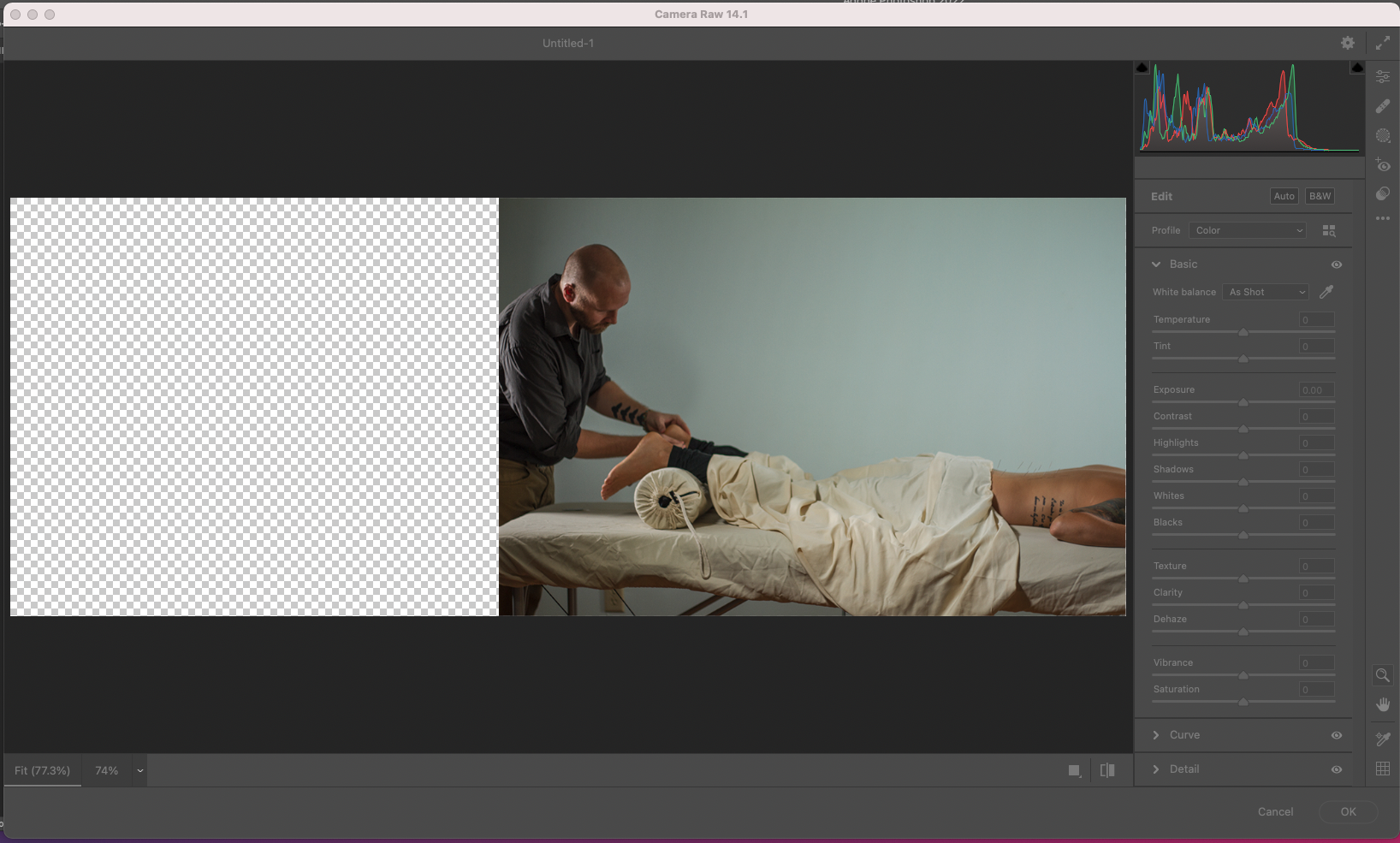Toggle the grid overlay icon
The height and width of the screenshot is (843, 1400).
[1383, 769]
